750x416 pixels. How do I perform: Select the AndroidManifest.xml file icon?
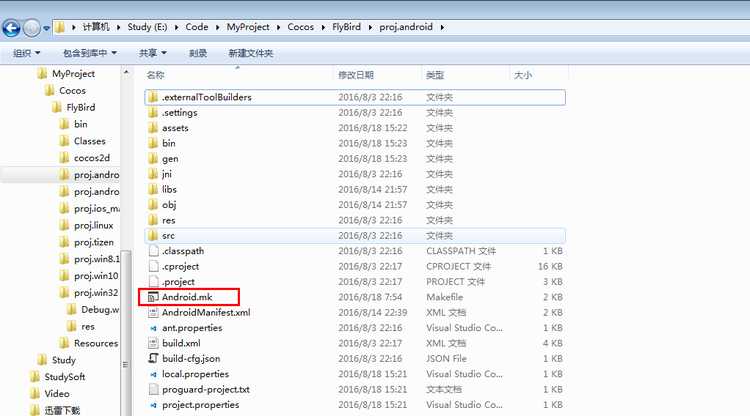[x=153, y=312]
